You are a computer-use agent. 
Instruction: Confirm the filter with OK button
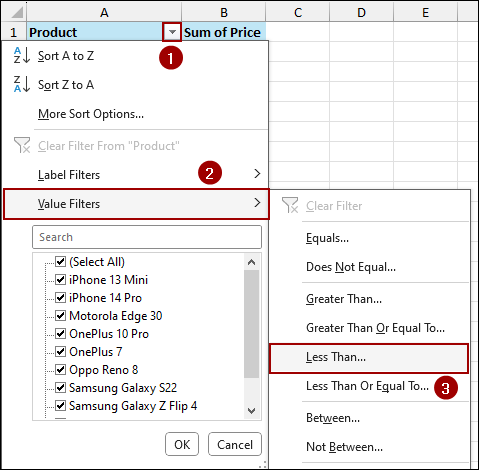182,444
